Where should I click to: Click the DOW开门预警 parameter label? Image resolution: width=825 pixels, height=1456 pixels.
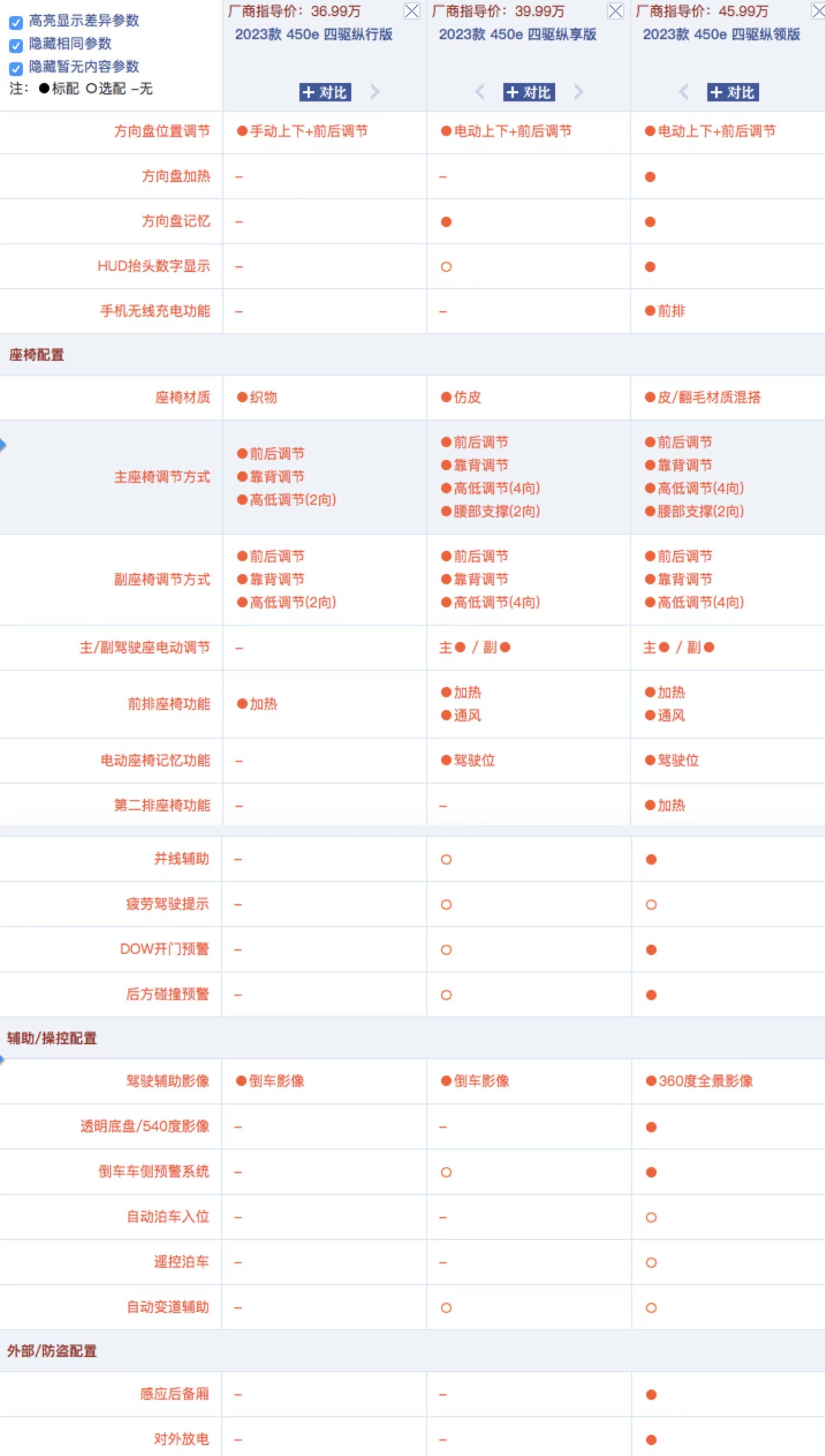[x=164, y=949]
